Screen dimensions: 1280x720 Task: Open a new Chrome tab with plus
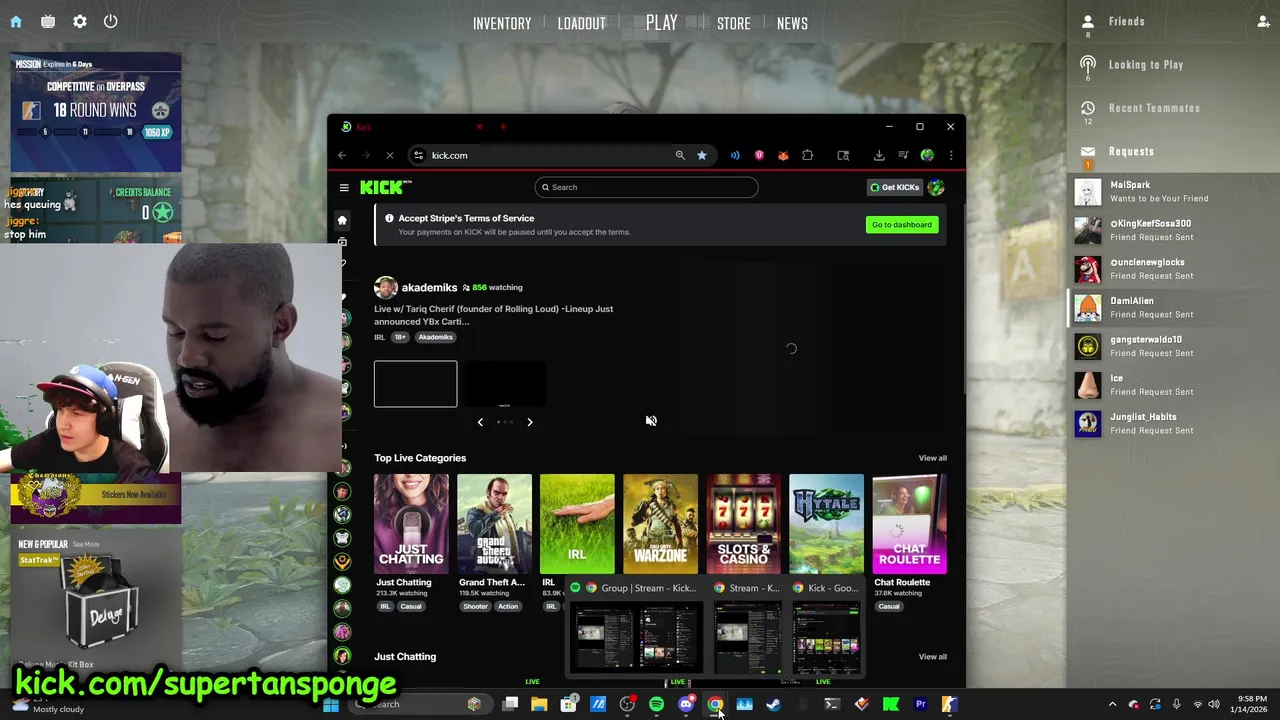tap(503, 127)
